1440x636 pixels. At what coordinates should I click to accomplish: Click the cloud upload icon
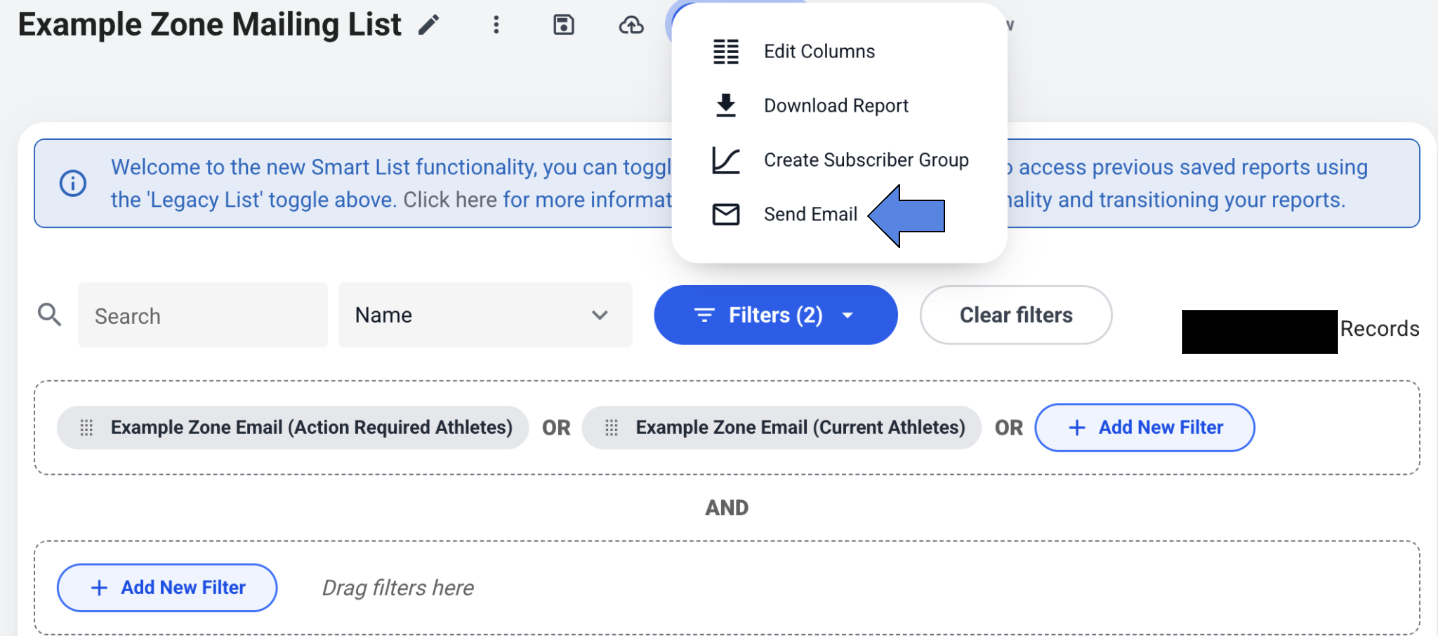[631, 25]
